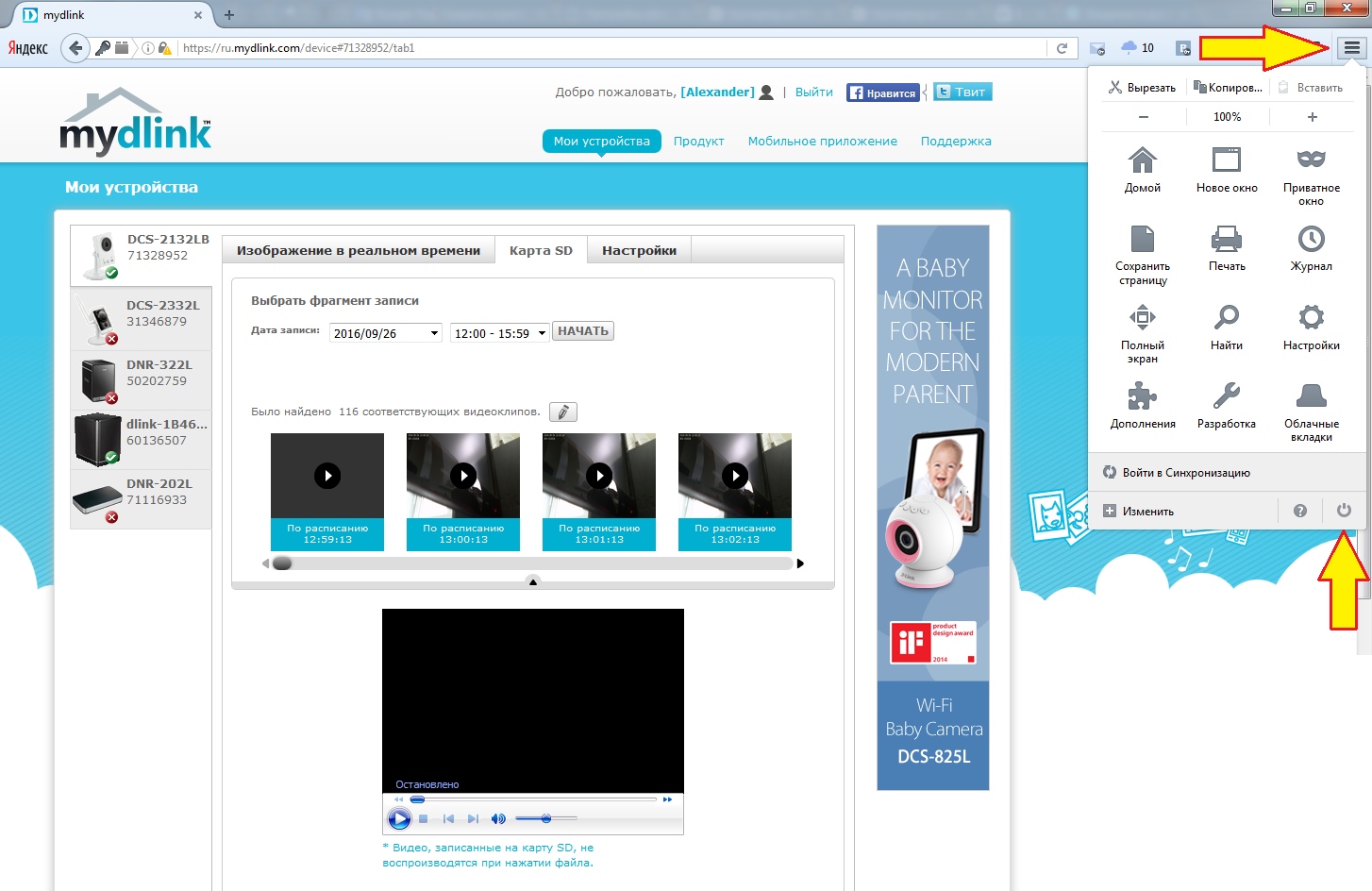
Task: Open the video clip thumbnail at 13:01:13
Action: tap(599, 477)
